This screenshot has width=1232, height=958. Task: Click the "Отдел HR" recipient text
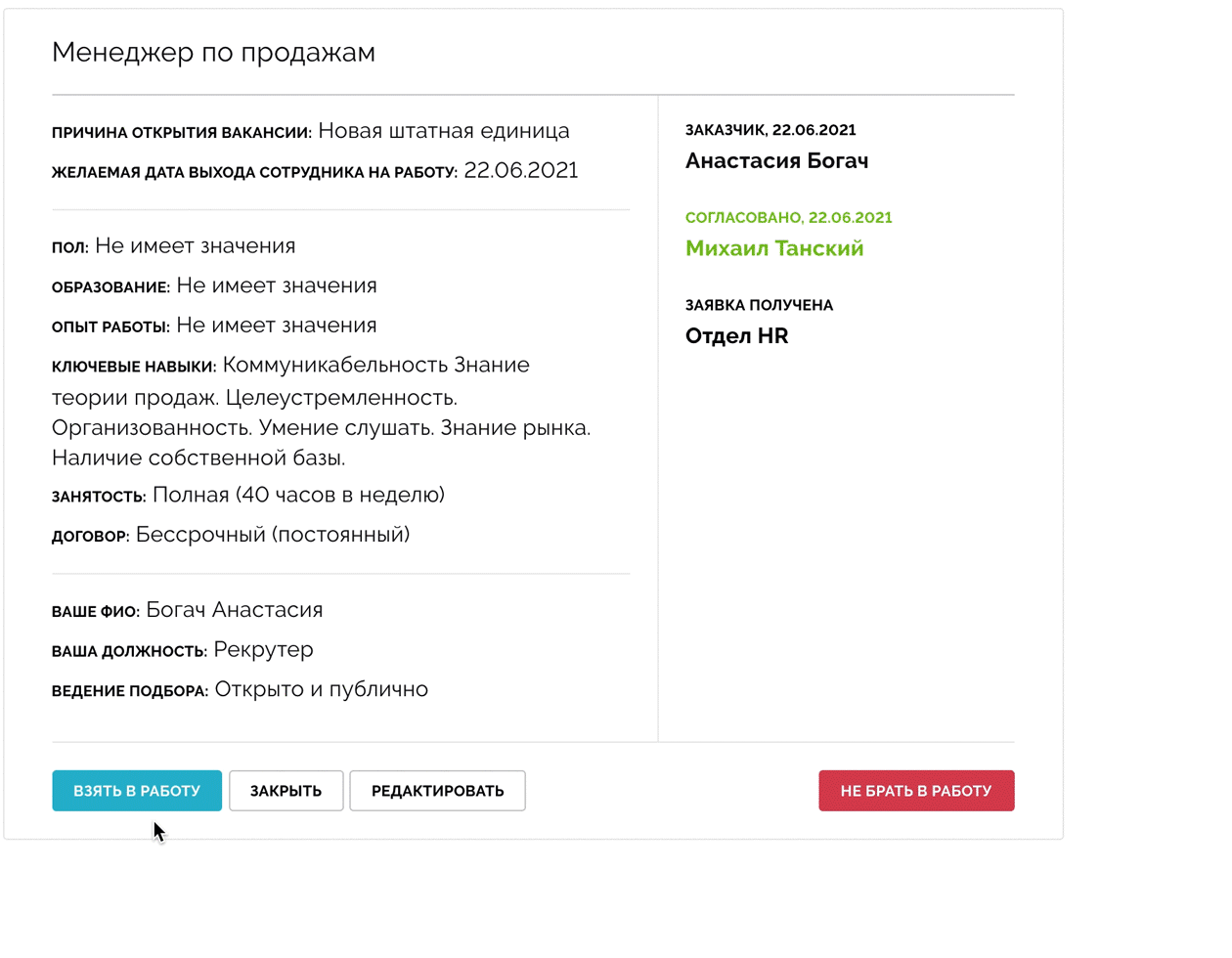(736, 336)
